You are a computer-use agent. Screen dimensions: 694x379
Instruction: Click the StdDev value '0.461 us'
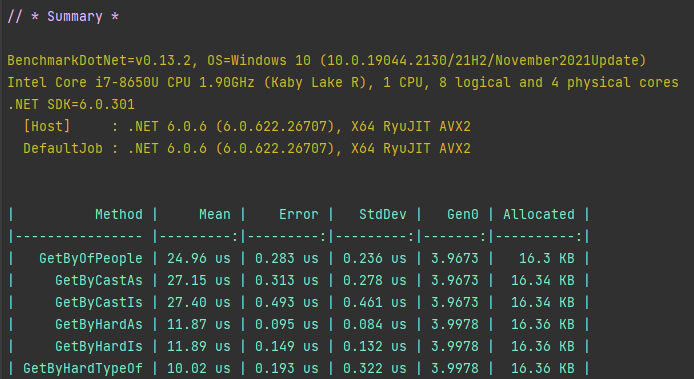tap(375, 302)
